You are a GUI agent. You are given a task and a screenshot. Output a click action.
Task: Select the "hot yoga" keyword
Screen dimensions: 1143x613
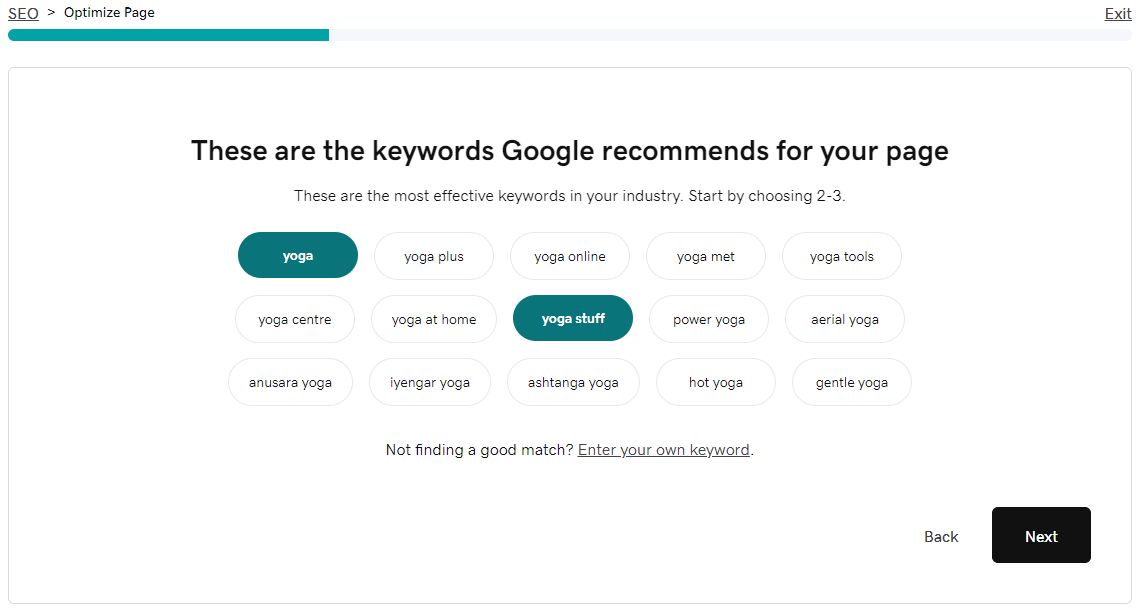point(715,381)
